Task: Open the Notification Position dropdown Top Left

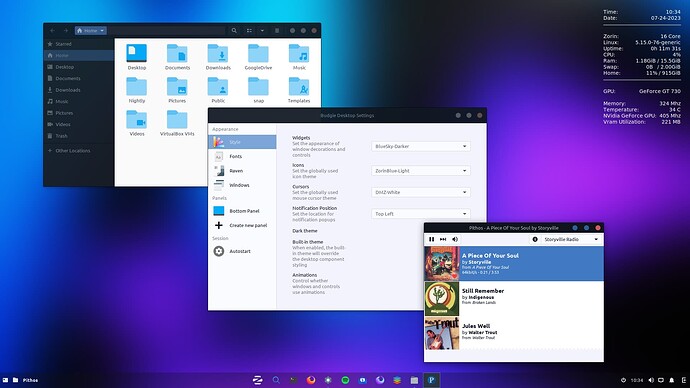Action: 421,214
